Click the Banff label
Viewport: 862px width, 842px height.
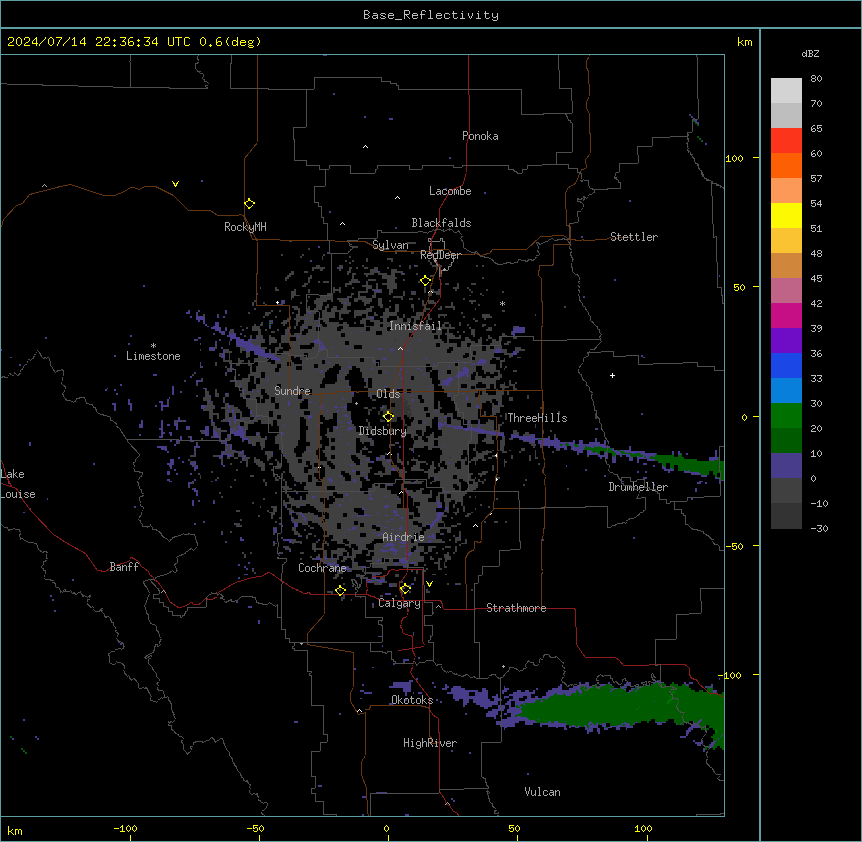[124, 567]
